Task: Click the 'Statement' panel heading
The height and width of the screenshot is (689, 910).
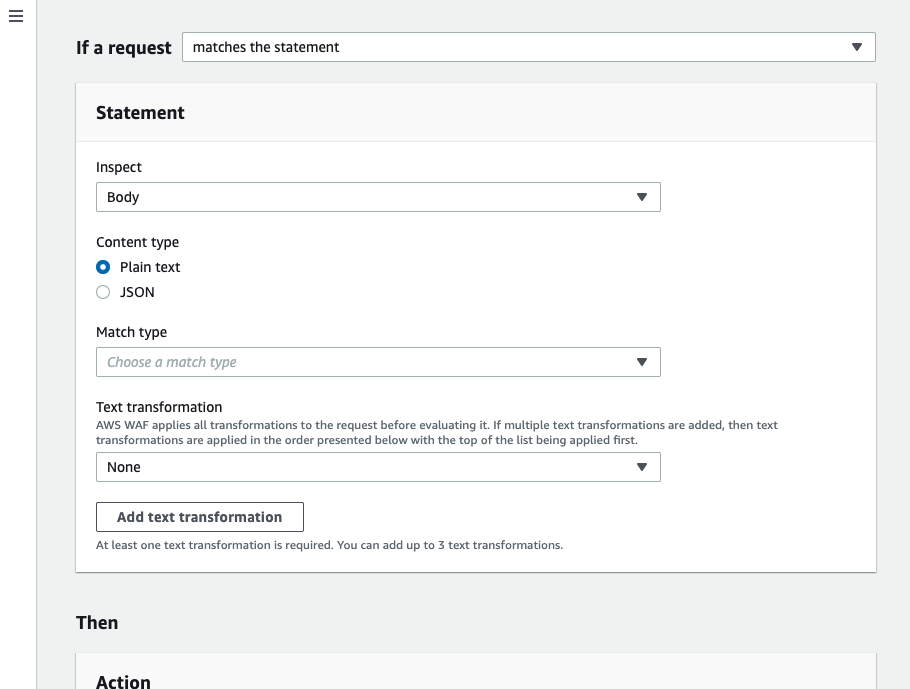Action: pyautogui.click(x=140, y=113)
